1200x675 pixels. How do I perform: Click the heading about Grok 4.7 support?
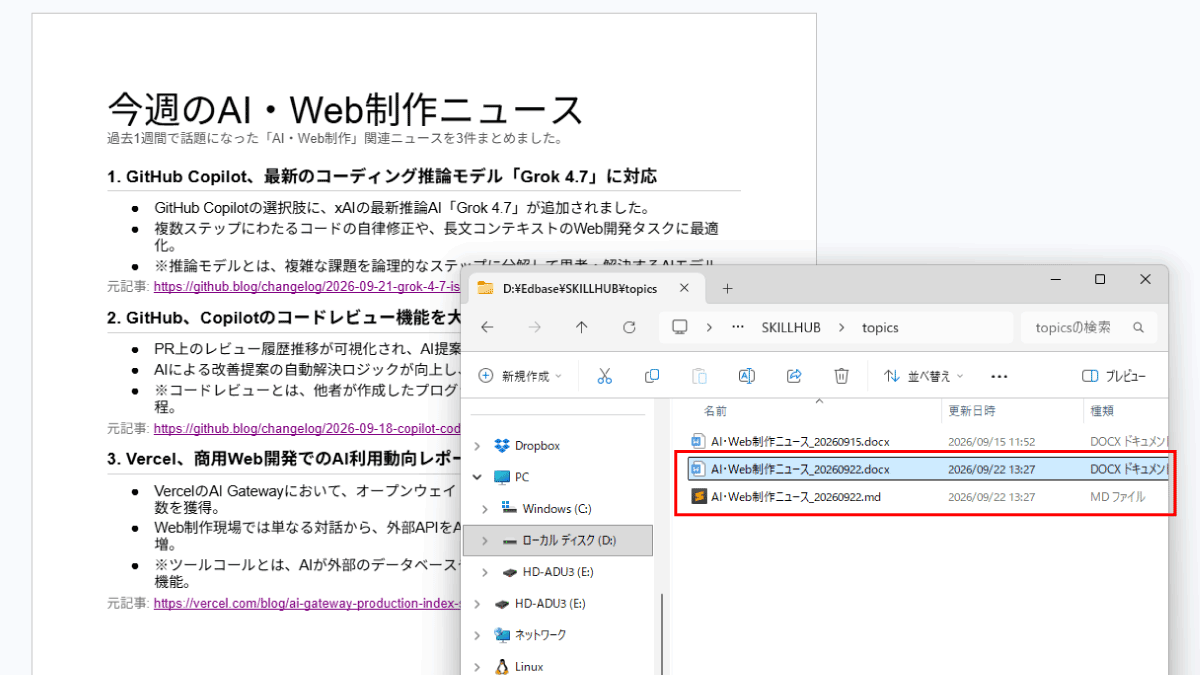click(382, 177)
